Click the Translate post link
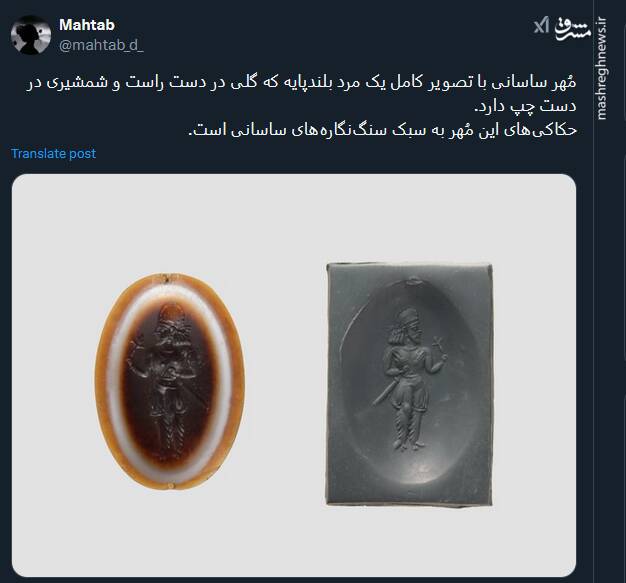The width and height of the screenshot is (626, 583). tap(53, 153)
